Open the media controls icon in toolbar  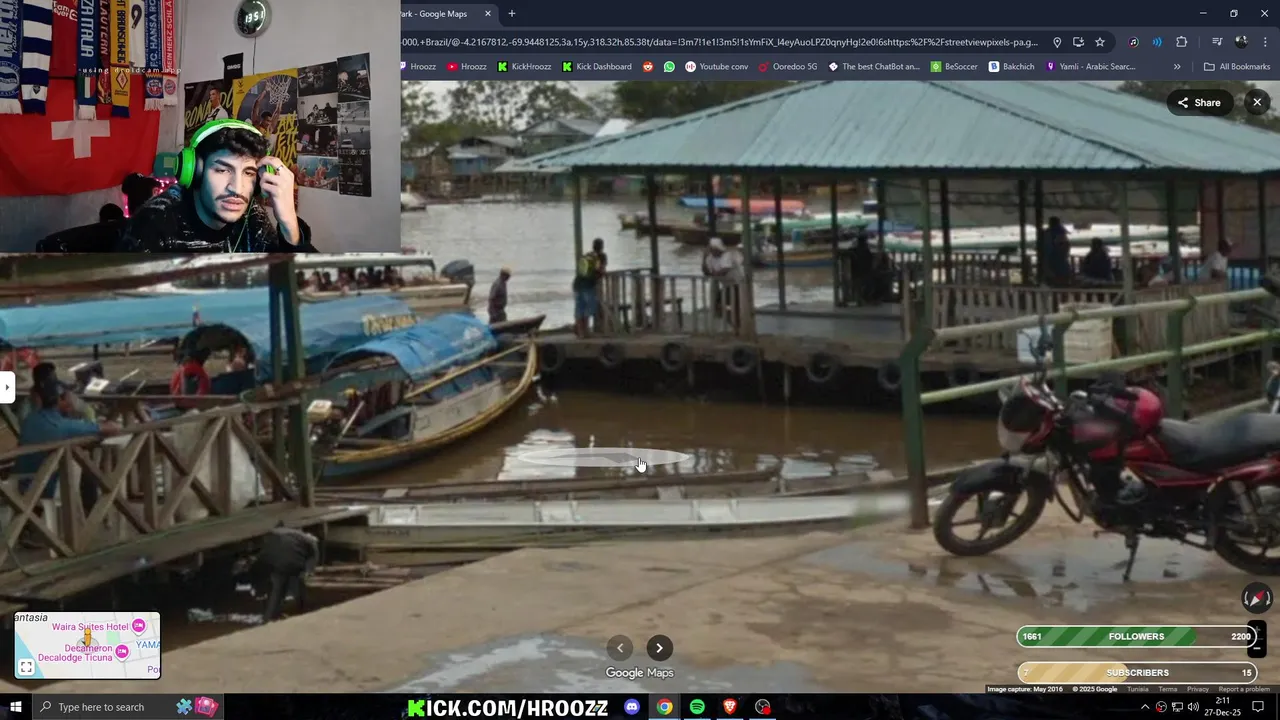tap(1217, 42)
